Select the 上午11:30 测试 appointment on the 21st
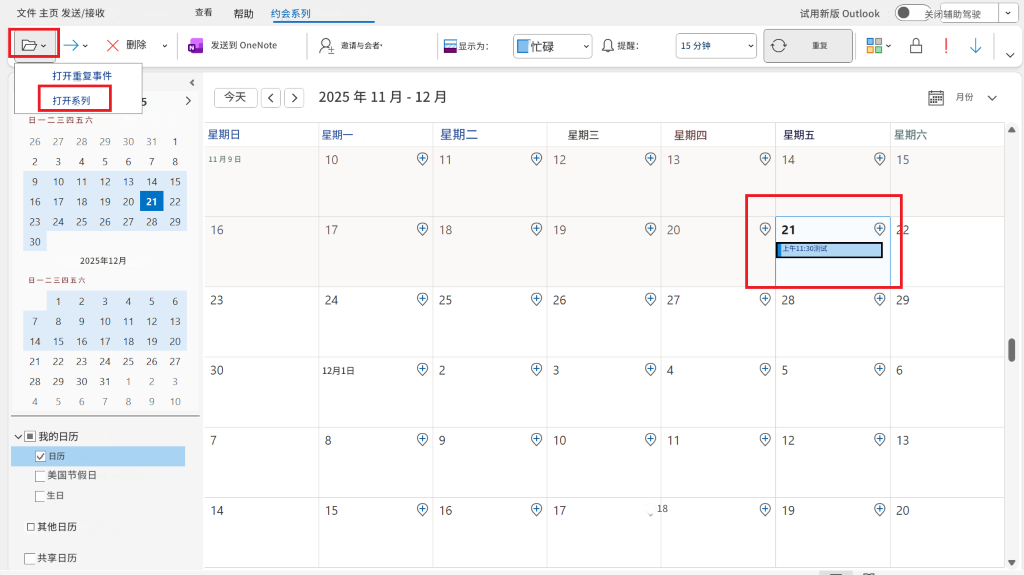 pyautogui.click(x=829, y=250)
